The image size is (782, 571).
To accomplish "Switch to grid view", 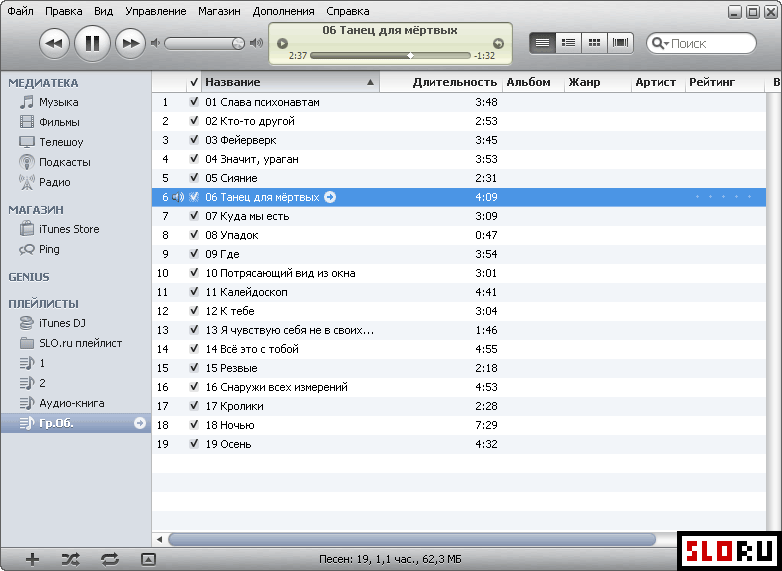I will coord(595,43).
